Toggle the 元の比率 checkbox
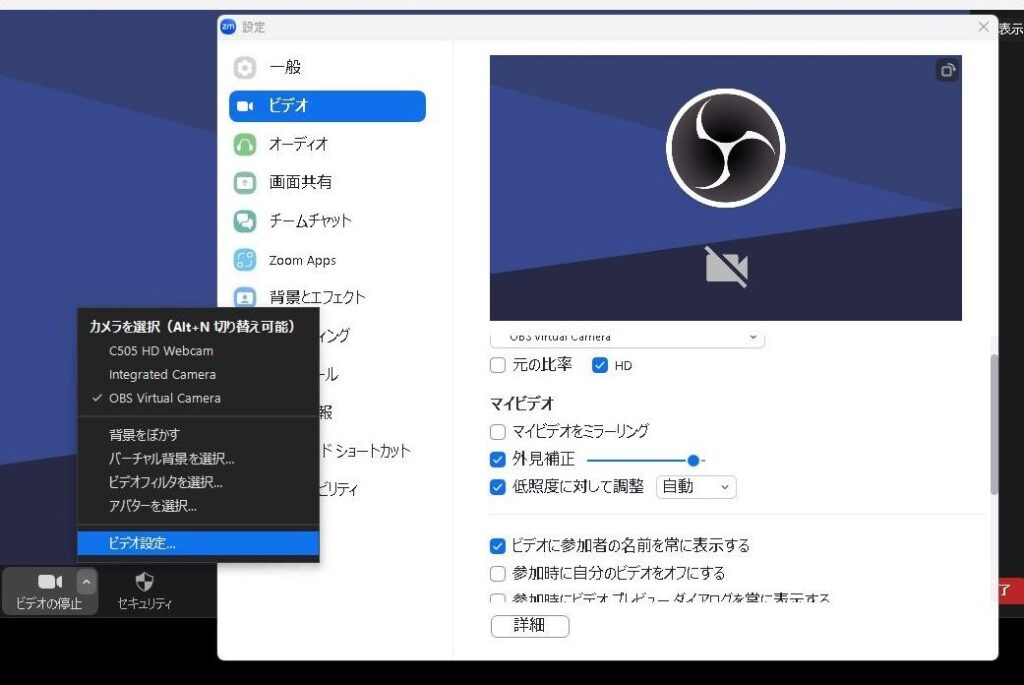The width and height of the screenshot is (1024, 685). click(x=498, y=365)
